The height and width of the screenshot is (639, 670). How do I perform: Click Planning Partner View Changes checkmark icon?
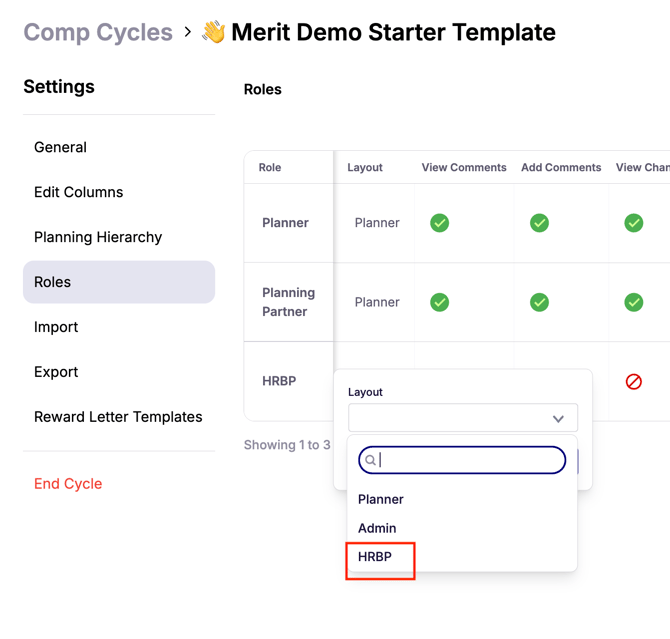pyautogui.click(x=634, y=302)
